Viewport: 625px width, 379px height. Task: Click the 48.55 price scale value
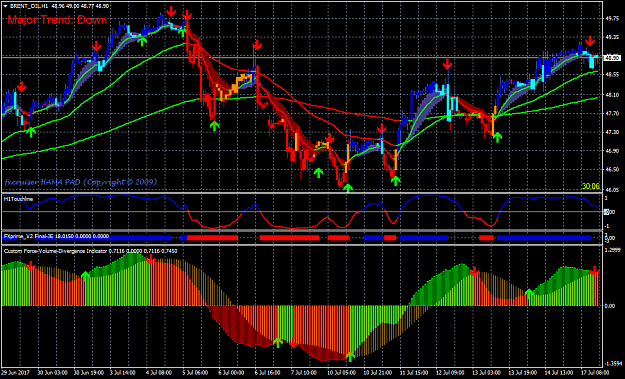click(x=612, y=75)
